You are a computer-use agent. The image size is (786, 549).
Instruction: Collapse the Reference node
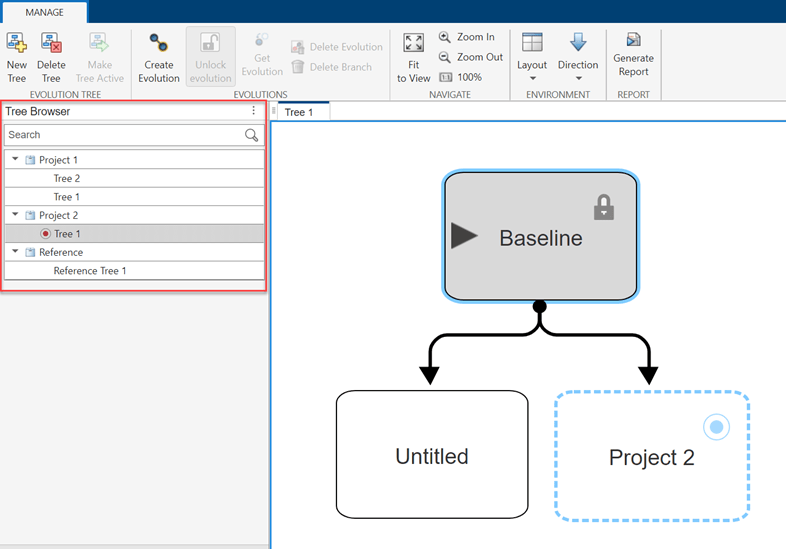pyautogui.click(x=15, y=252)
